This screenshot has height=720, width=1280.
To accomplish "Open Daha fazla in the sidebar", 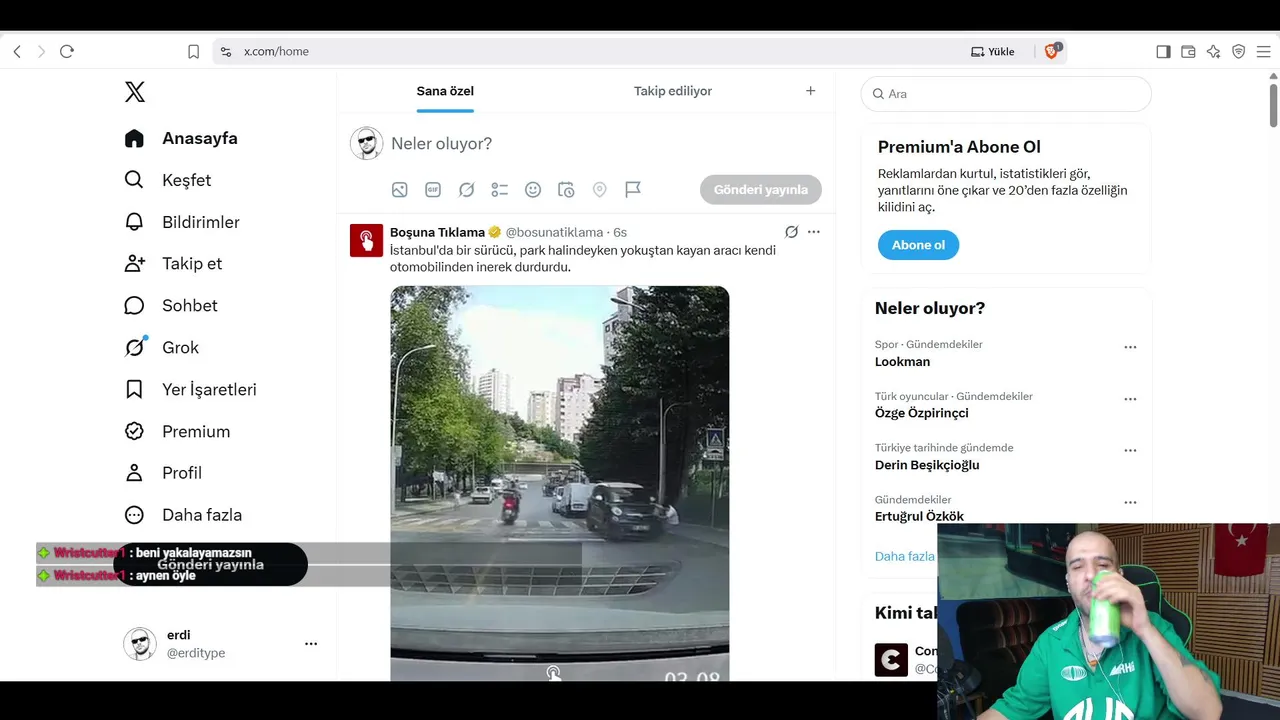I will pyautogui.click(x=183, y=515).
